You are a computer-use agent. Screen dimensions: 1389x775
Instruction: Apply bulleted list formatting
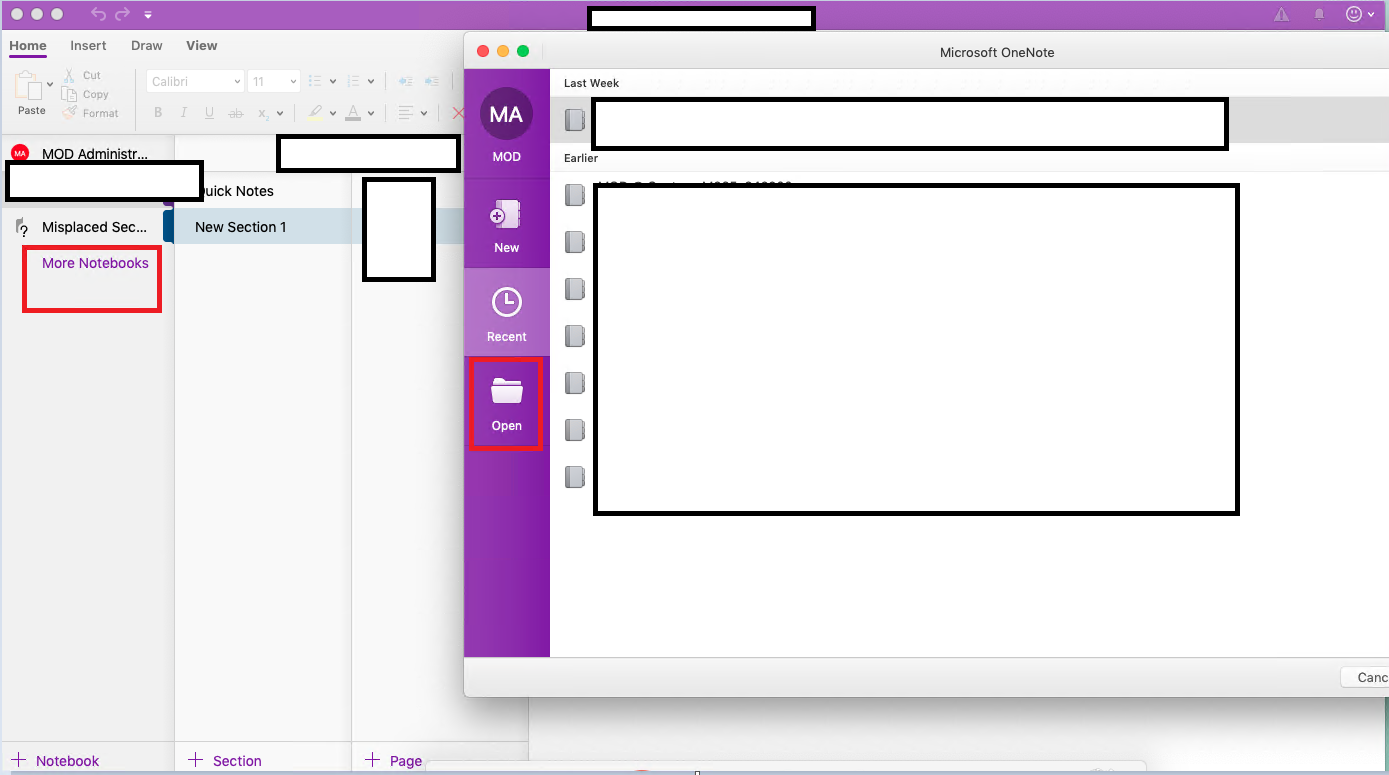pos(315,82)
